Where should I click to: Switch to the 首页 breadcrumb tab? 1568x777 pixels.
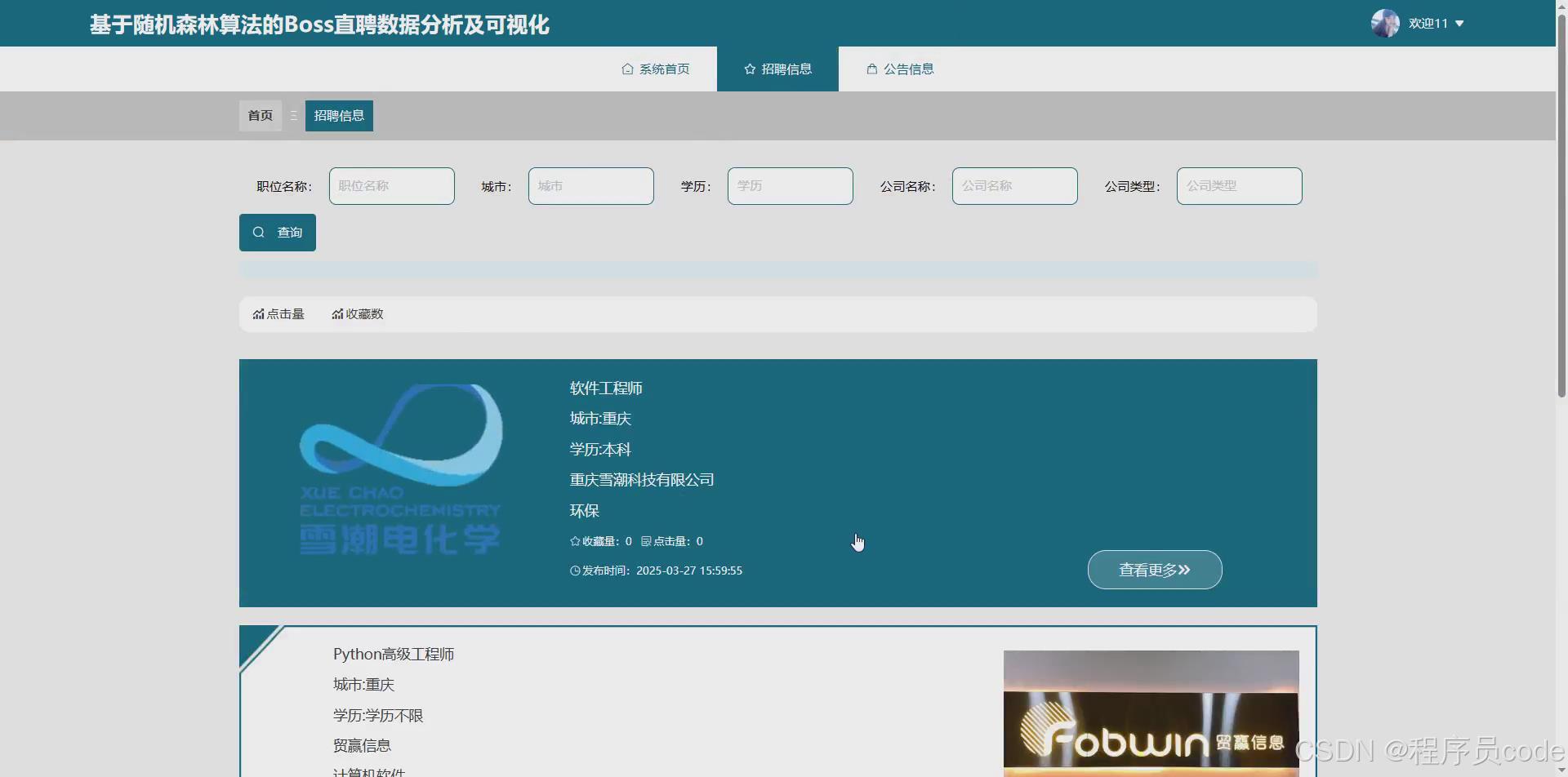tap(259, 115)
